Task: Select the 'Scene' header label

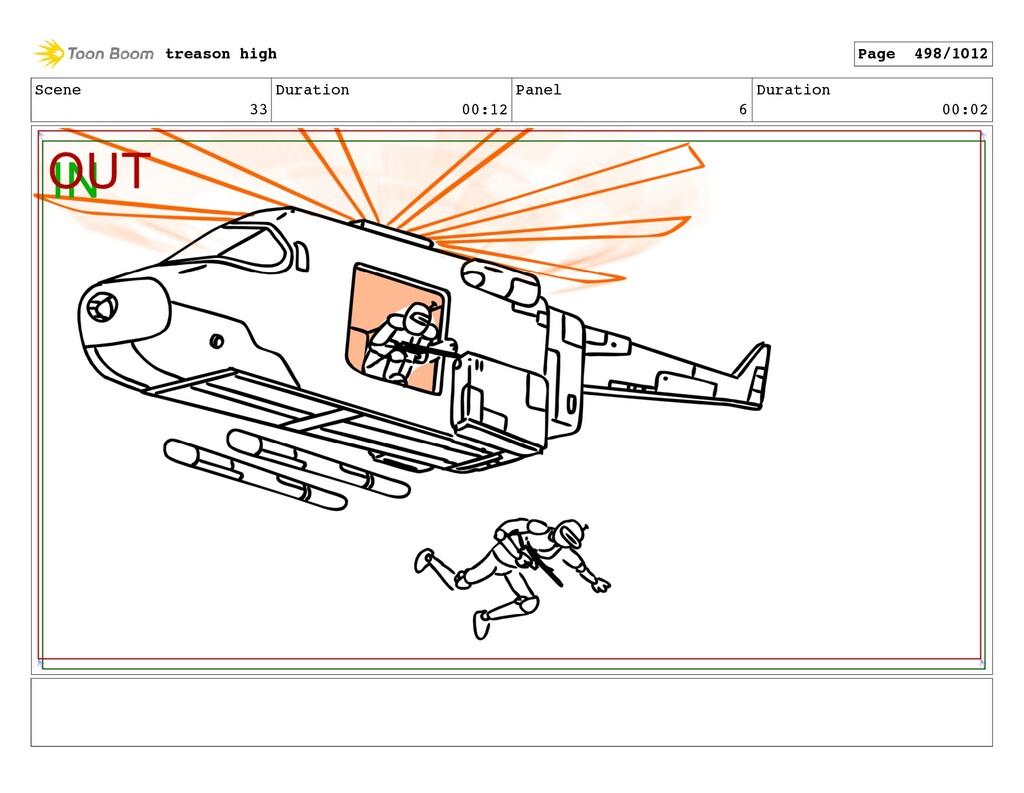Action: (58, 89)
